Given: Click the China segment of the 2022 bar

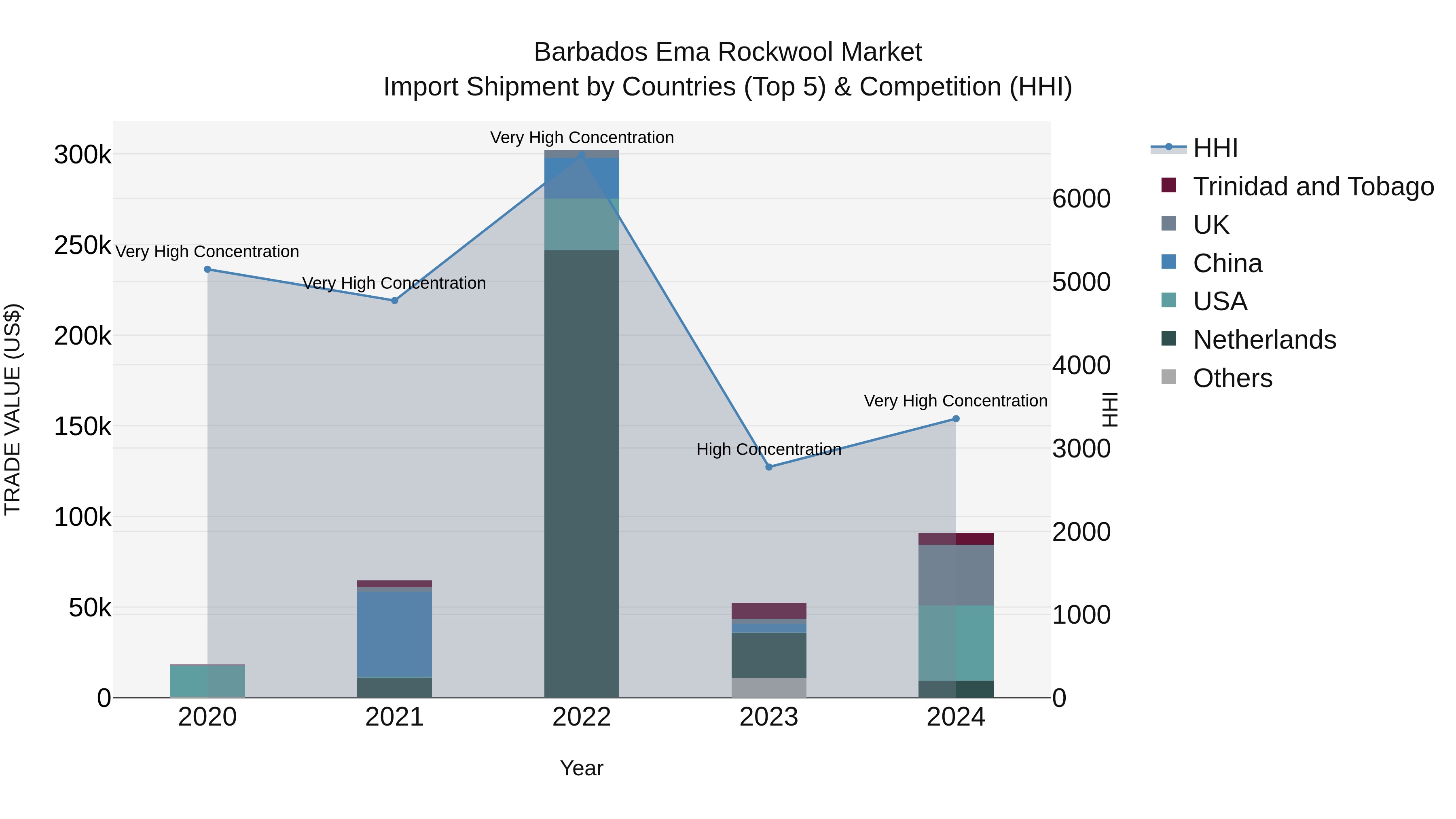Looking at the screenshot, I should pos(582,178).
